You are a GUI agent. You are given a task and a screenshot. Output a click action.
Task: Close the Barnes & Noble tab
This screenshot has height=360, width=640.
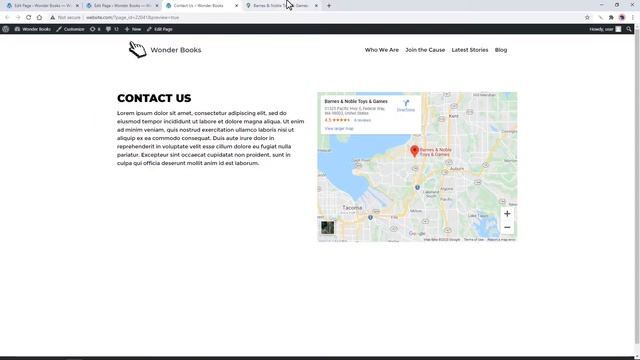(x=316, y=6)
